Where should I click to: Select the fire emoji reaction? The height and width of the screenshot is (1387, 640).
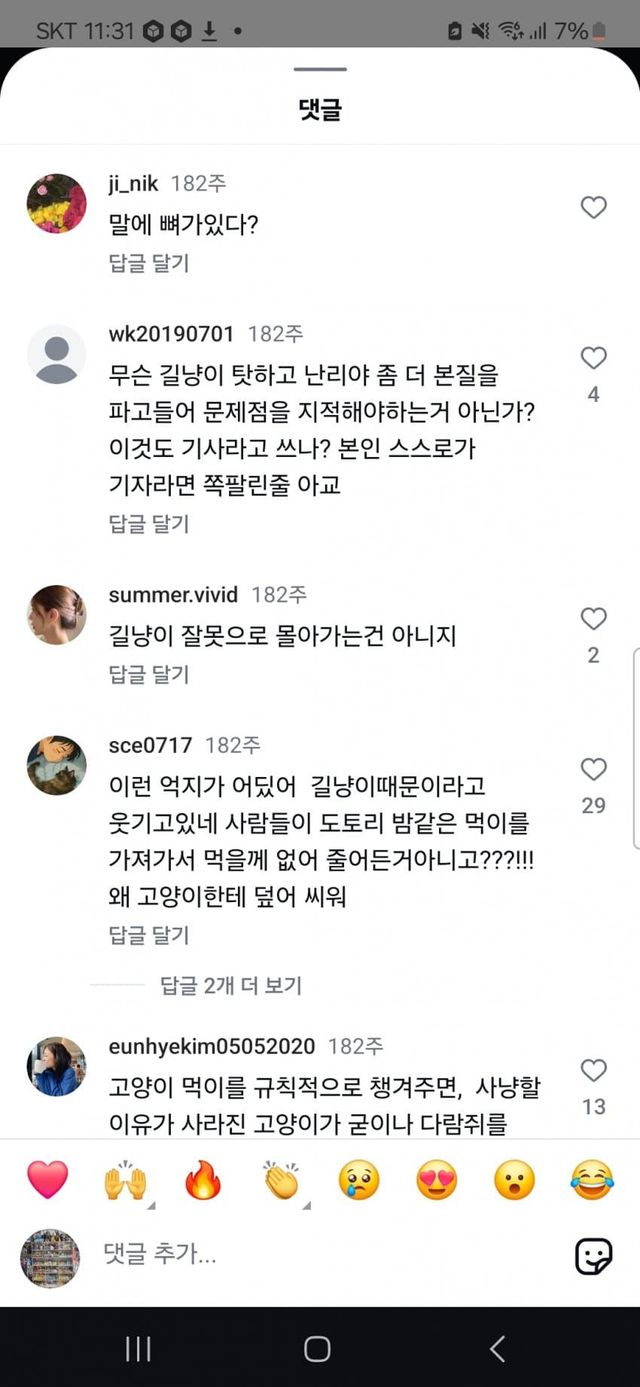coord(202,1180)
